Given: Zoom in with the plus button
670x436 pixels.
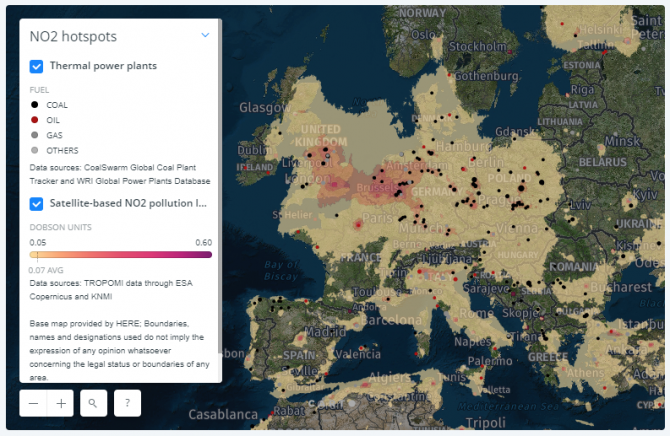Looking at the screenshot, I should pos(61,403).
